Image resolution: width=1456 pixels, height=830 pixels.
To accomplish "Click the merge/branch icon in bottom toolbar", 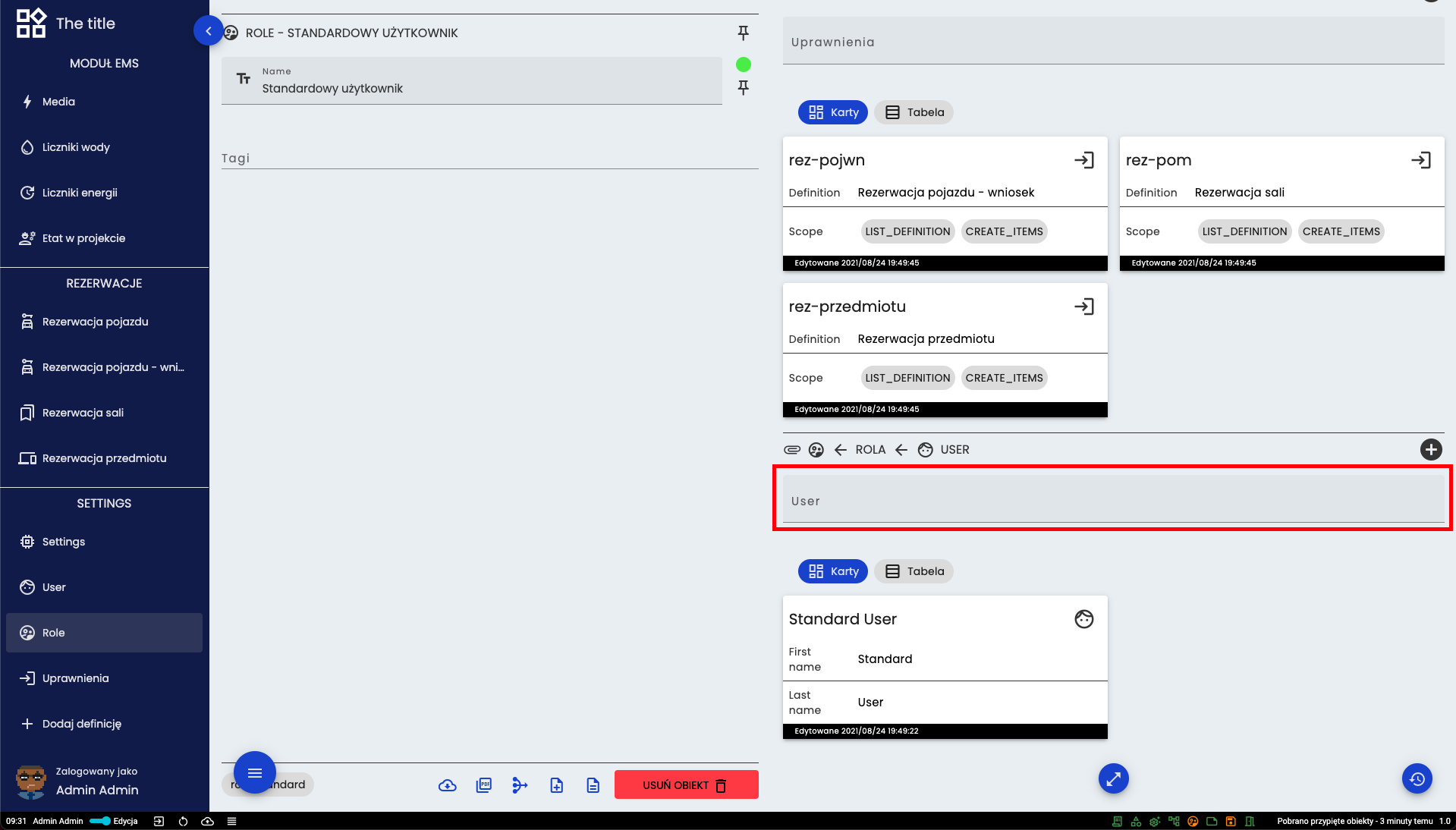I will 520,785.
